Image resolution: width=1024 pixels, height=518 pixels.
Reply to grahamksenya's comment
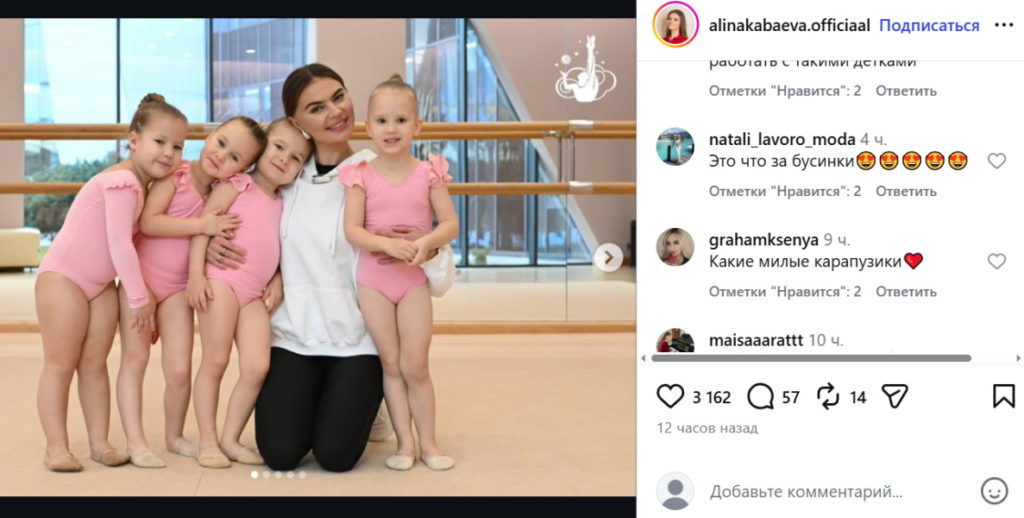tap(906, 292)
